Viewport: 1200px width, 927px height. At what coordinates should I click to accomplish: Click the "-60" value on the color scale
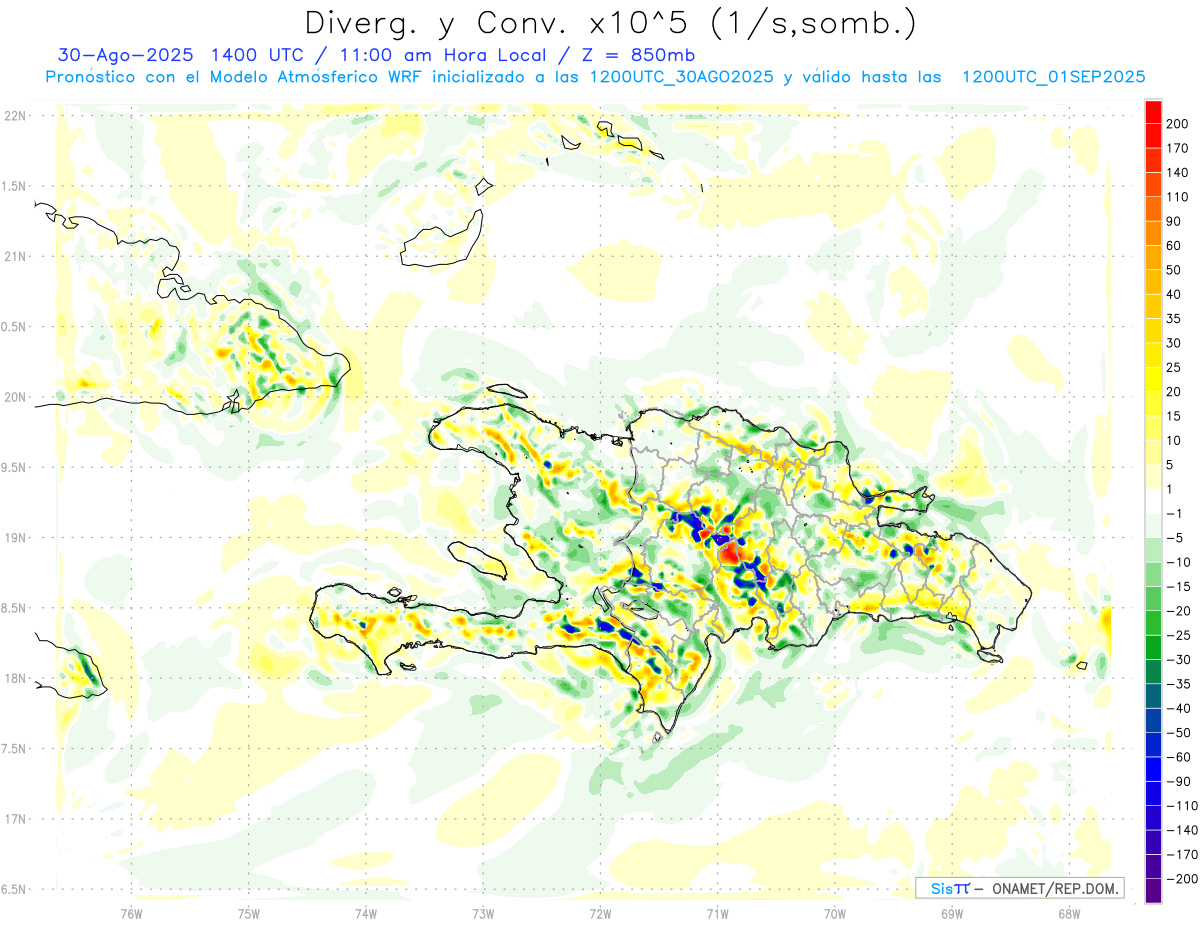point(1177,757)
